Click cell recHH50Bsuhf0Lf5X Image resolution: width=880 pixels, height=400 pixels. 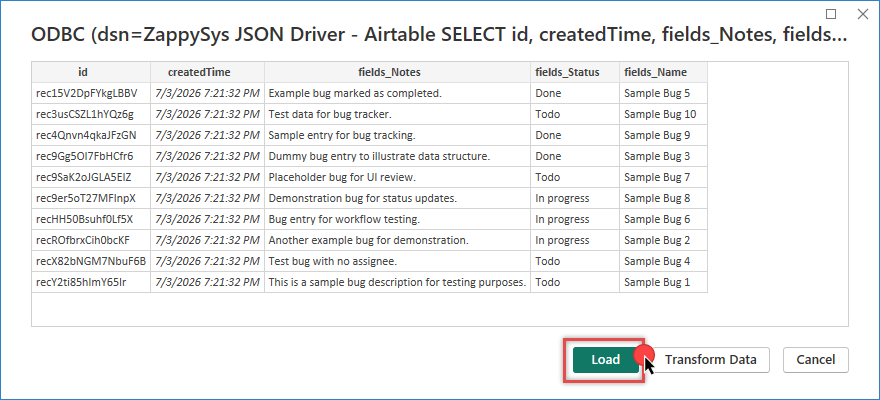(x=91, y=219)
